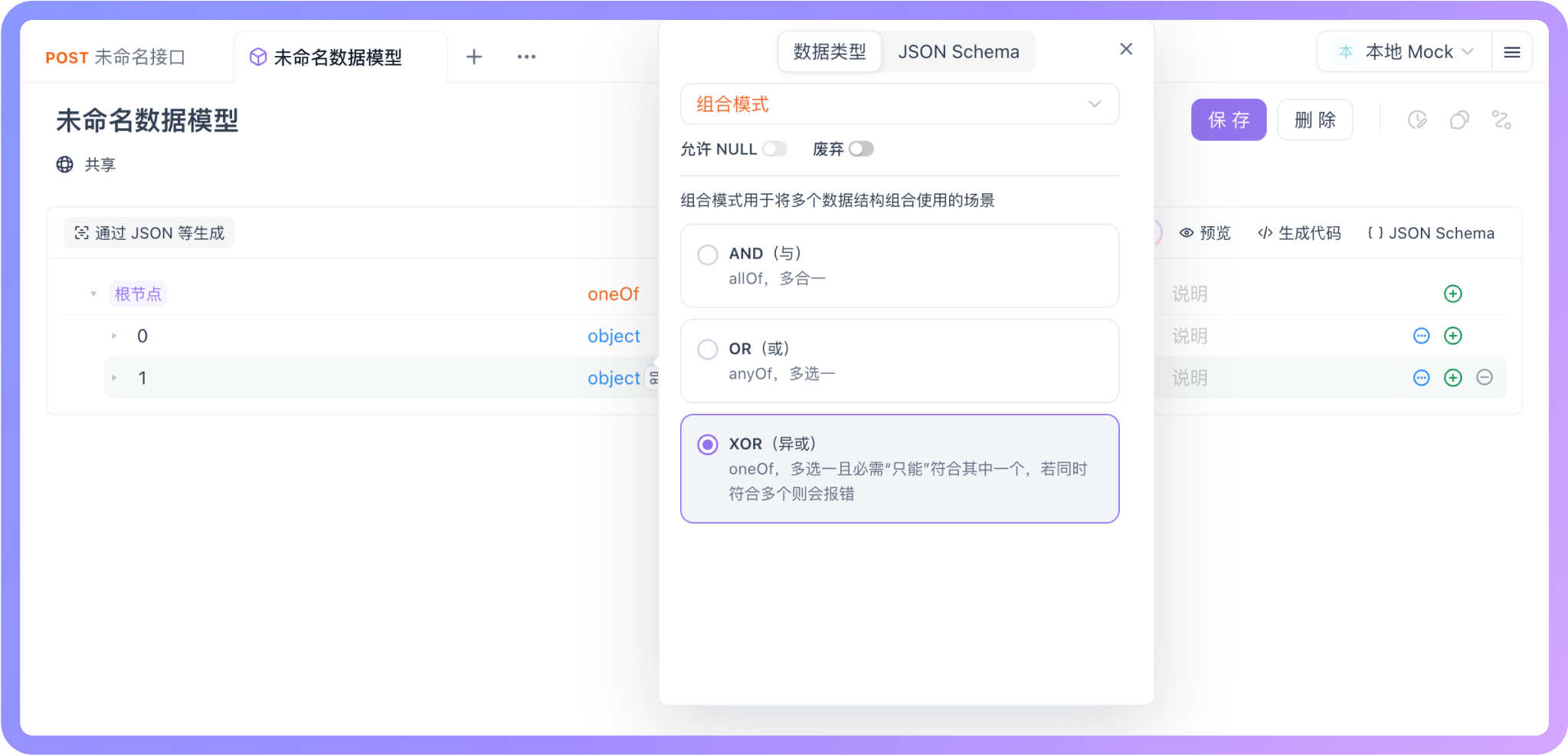Viewport: 1568px width, 755px height.
Task: Click the relationship graph icon top right
Action: [1501, 120]
